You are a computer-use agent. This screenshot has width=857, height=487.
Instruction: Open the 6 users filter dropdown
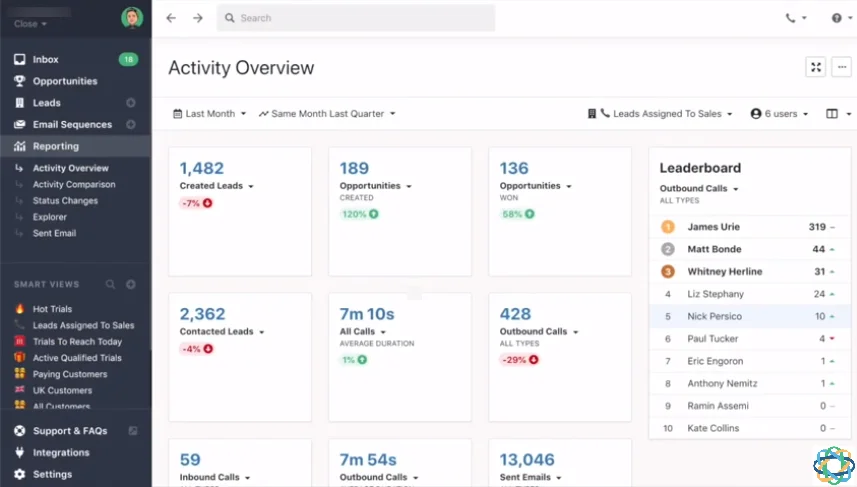pyautogui.click(x=779, y=114)
